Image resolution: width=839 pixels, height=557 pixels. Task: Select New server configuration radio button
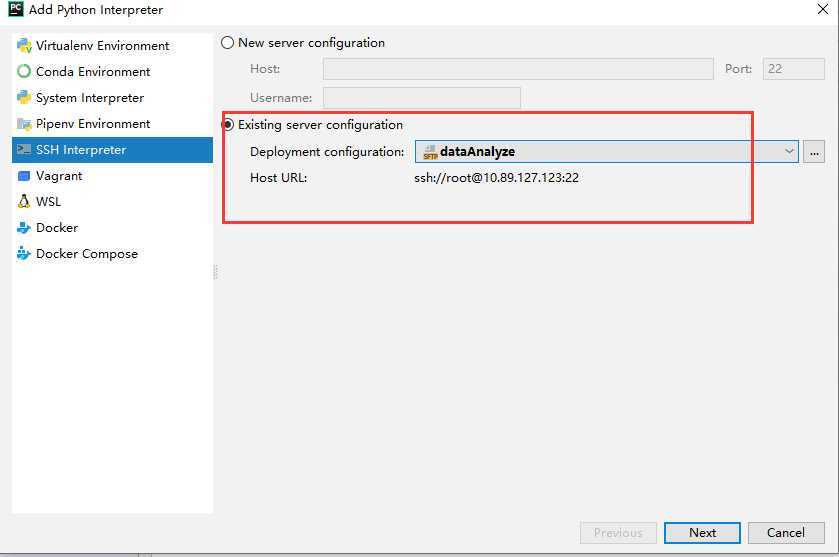tap(228, 43)
